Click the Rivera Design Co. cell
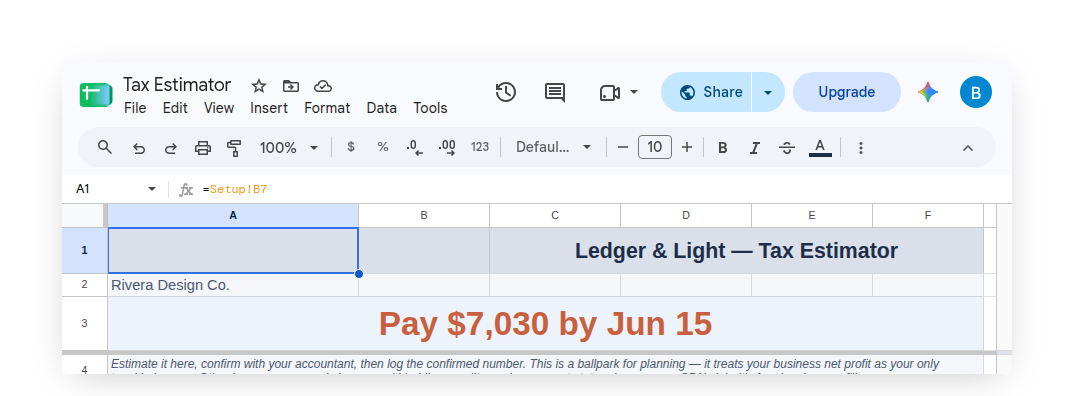 [x=233, y=285]
